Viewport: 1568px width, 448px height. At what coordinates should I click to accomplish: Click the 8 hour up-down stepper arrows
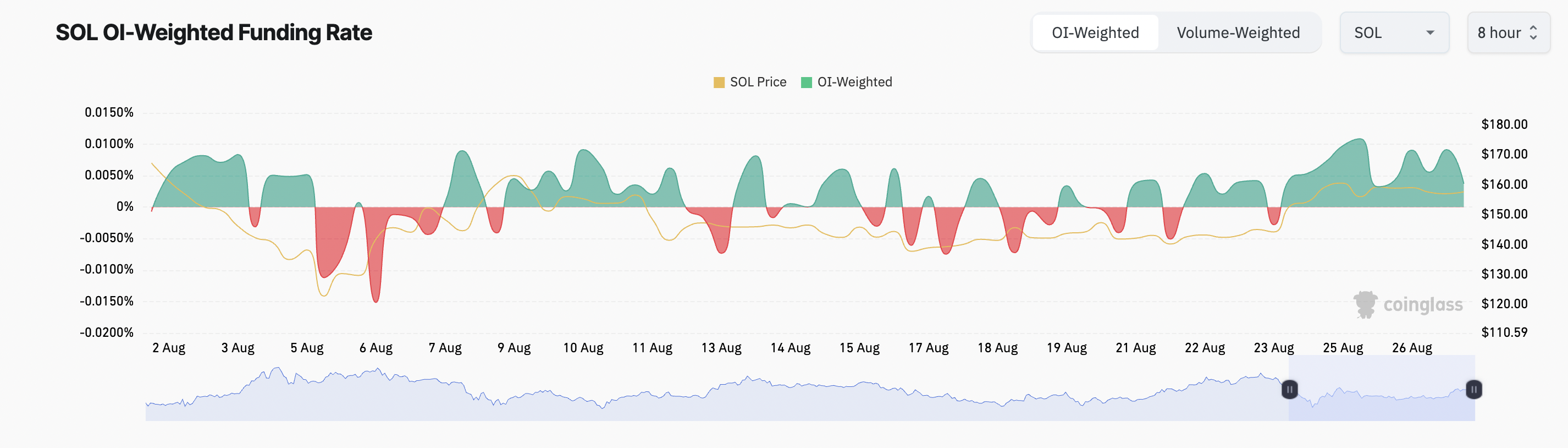coord(1534,33)
